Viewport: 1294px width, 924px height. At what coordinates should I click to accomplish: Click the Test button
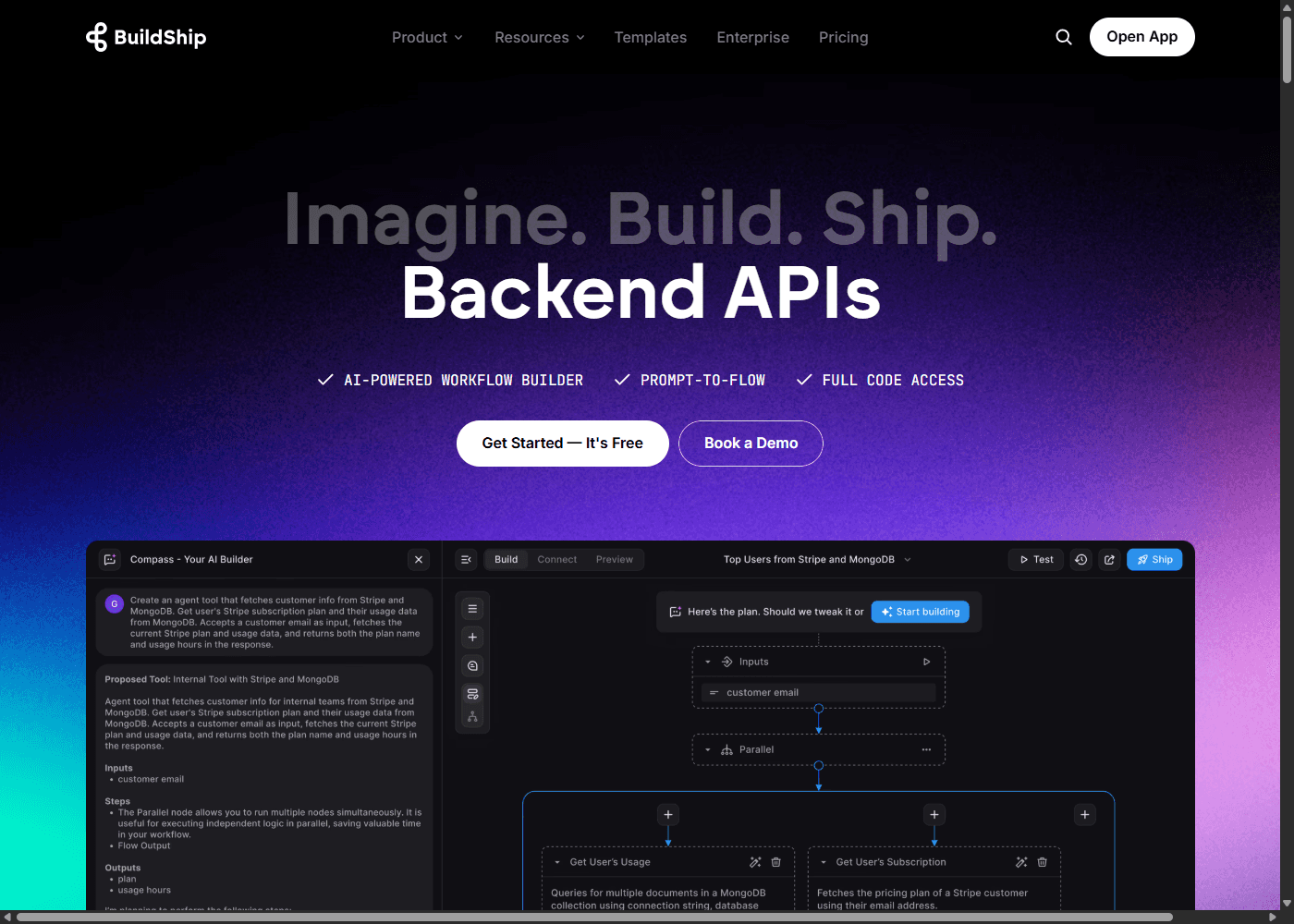click(x=1036, y=560)
